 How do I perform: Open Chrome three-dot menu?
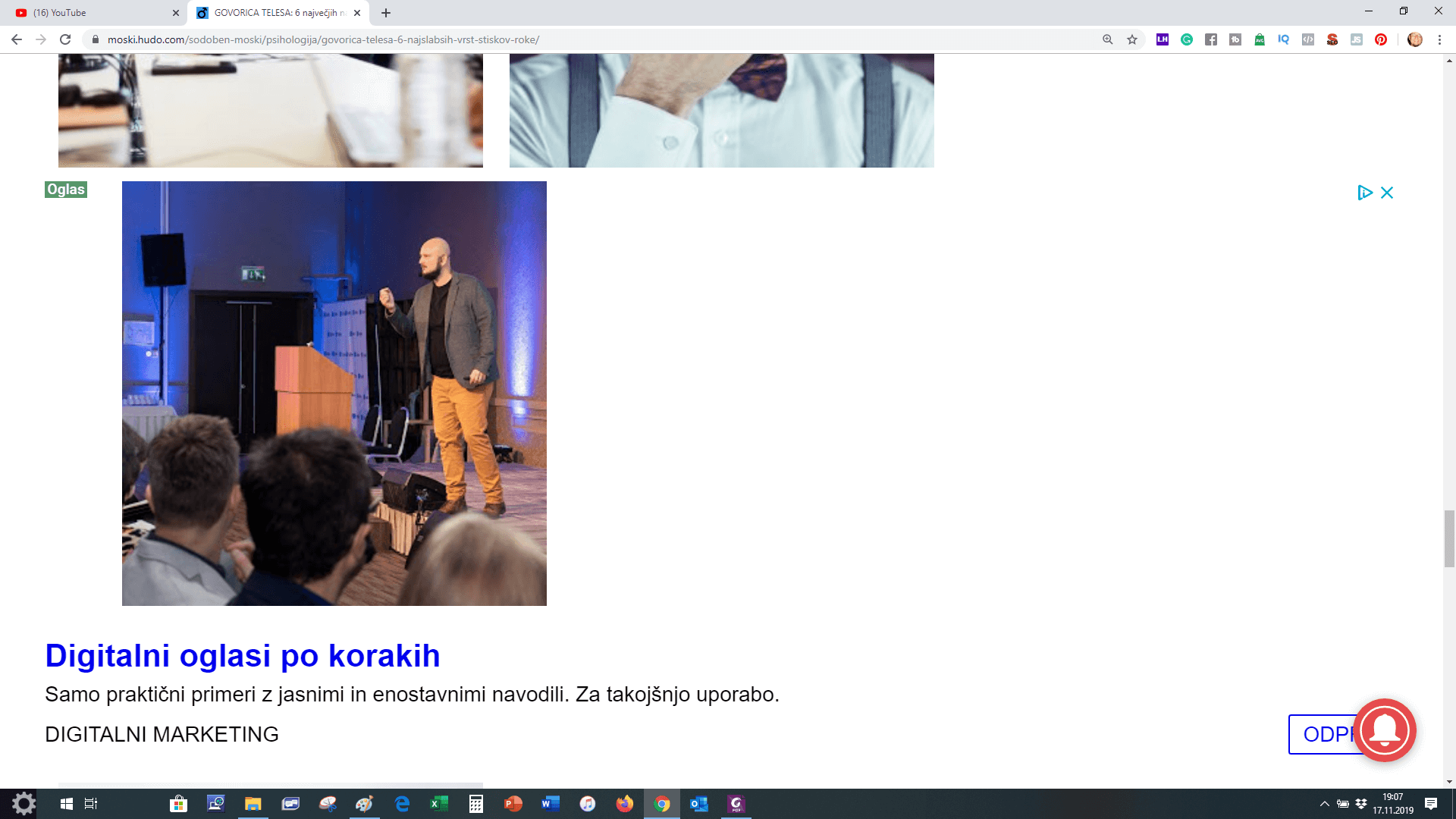coord(1439,39)
